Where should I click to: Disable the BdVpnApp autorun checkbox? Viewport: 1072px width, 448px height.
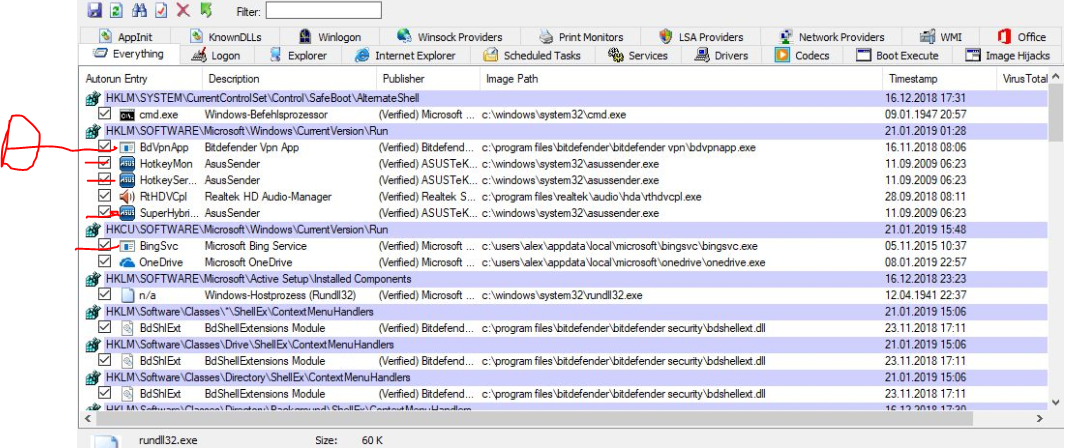click(105, 146)
